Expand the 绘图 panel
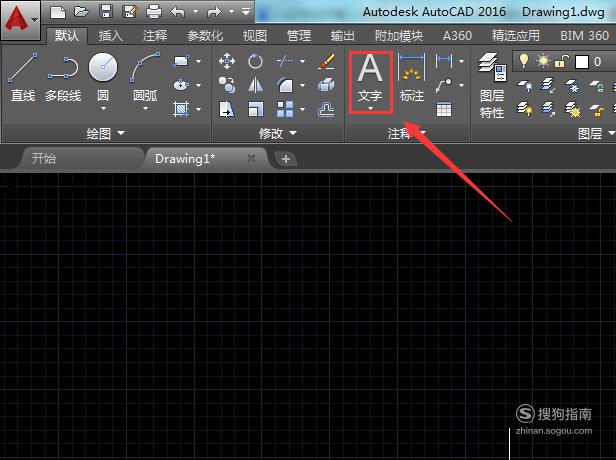 105,134
